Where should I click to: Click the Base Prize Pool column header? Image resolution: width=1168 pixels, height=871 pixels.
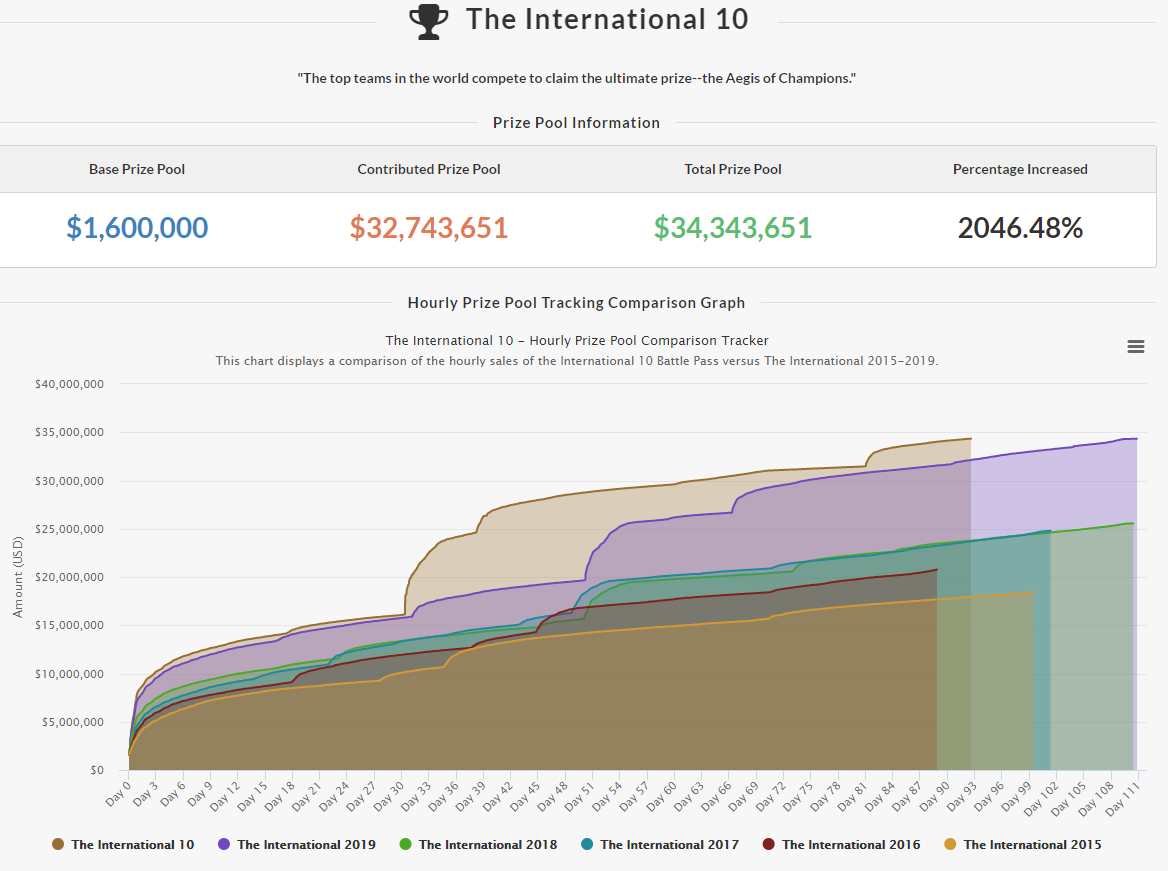[x=137, y=169]
